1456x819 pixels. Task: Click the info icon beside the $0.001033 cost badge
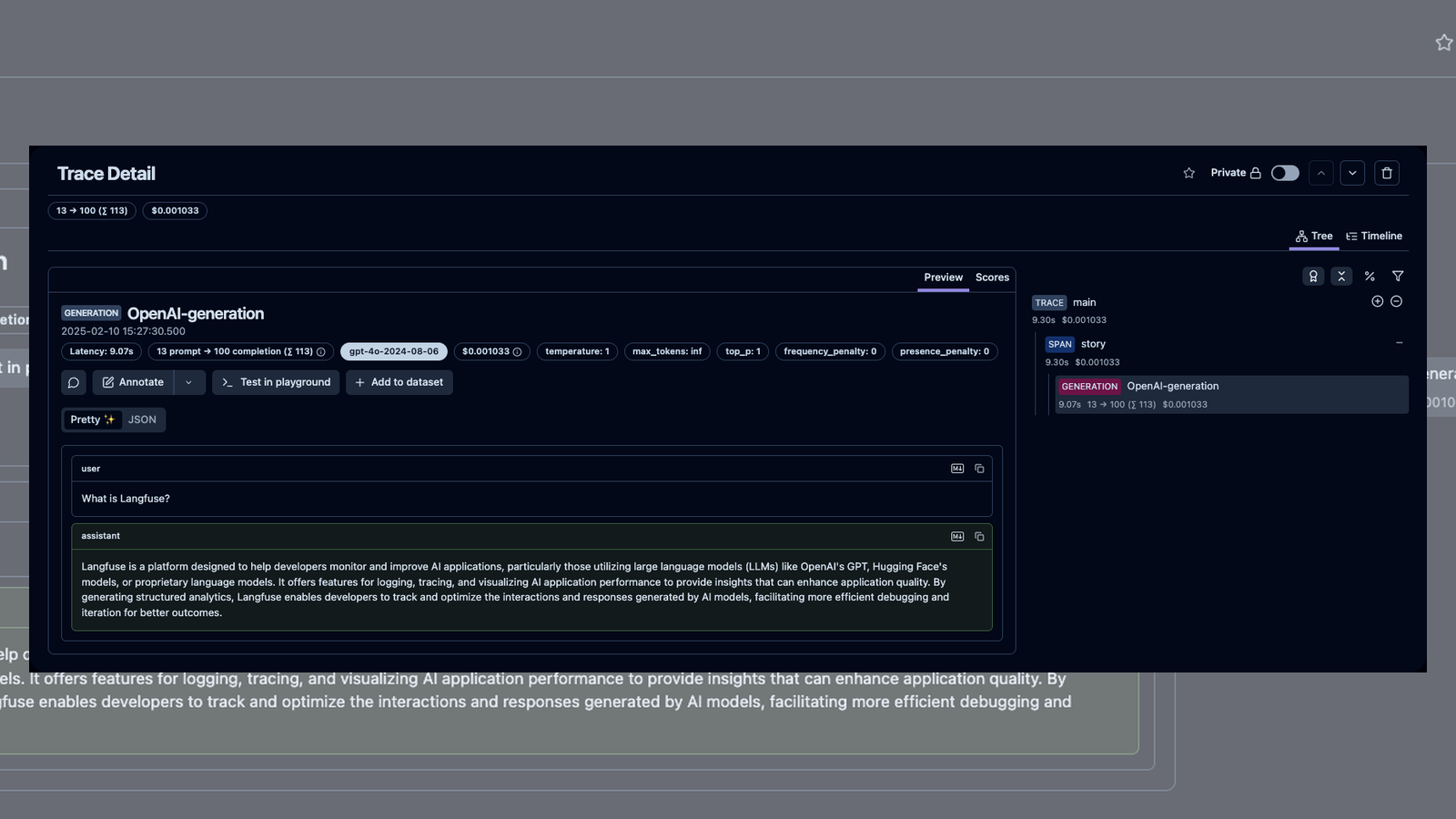point(517,352)
